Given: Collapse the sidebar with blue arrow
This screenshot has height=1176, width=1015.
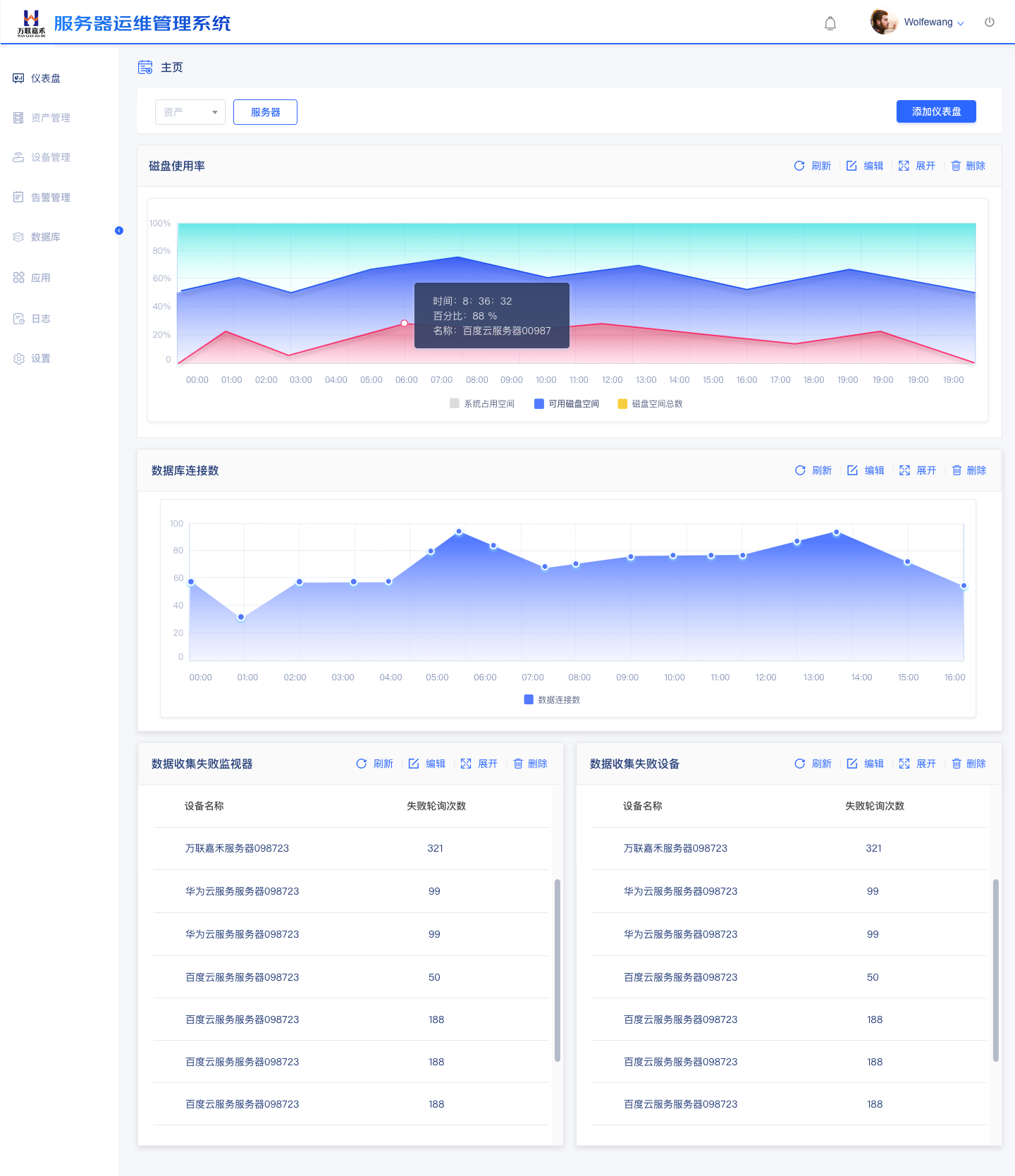Looking at the screenshot, I should click(x=119, y=231).
